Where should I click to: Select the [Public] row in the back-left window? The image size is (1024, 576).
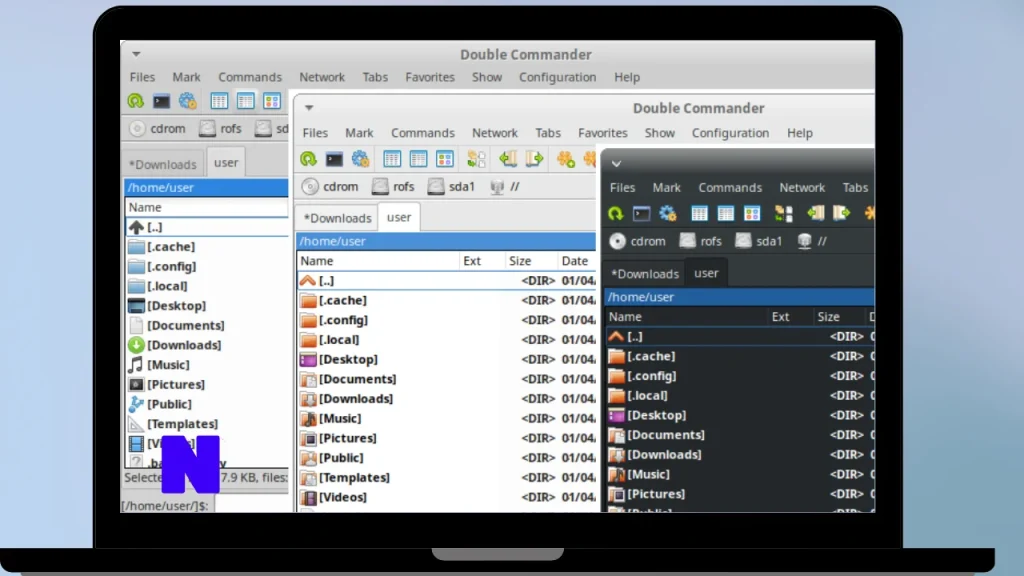206,404
